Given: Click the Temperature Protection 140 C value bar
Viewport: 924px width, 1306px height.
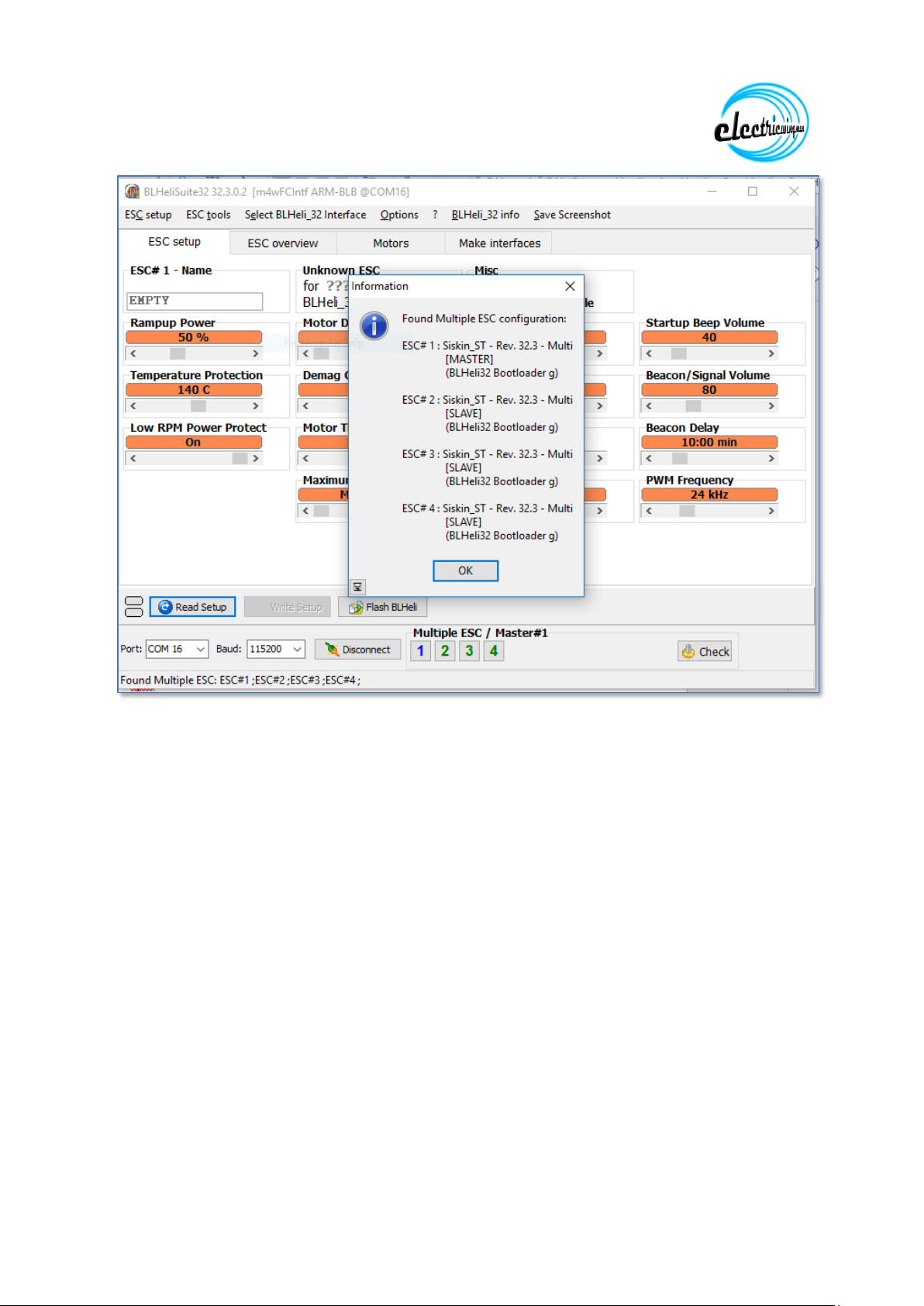Looking at the screenshot, I should coord(194,390).
